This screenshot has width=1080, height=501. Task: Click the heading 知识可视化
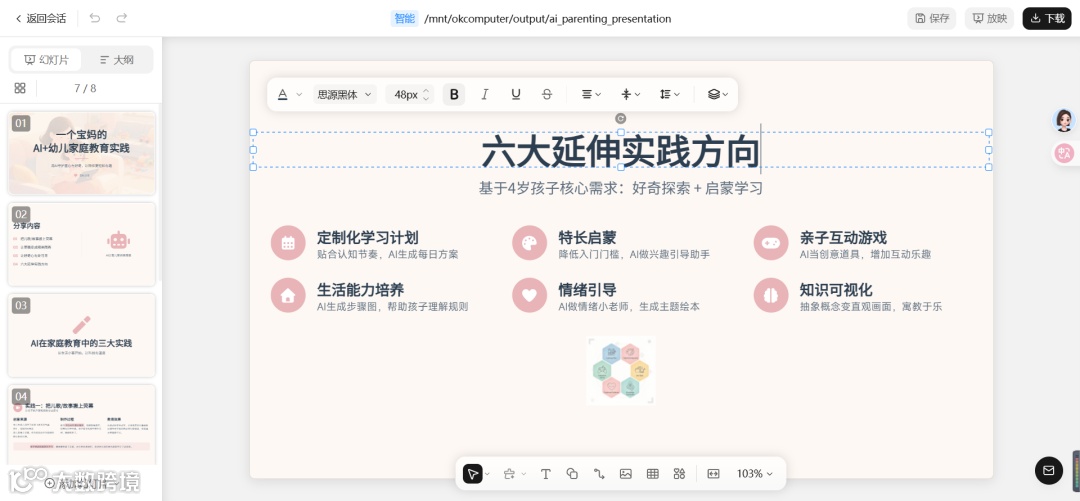click(x=835, y=289)
